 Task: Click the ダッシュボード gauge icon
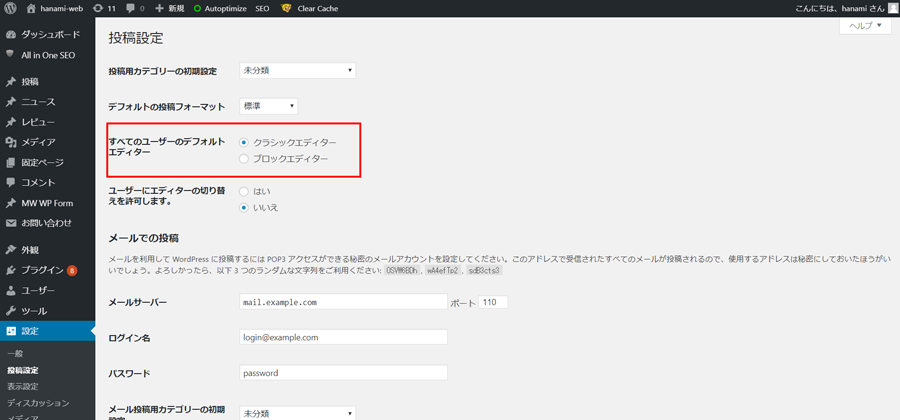tap(10, 34)
